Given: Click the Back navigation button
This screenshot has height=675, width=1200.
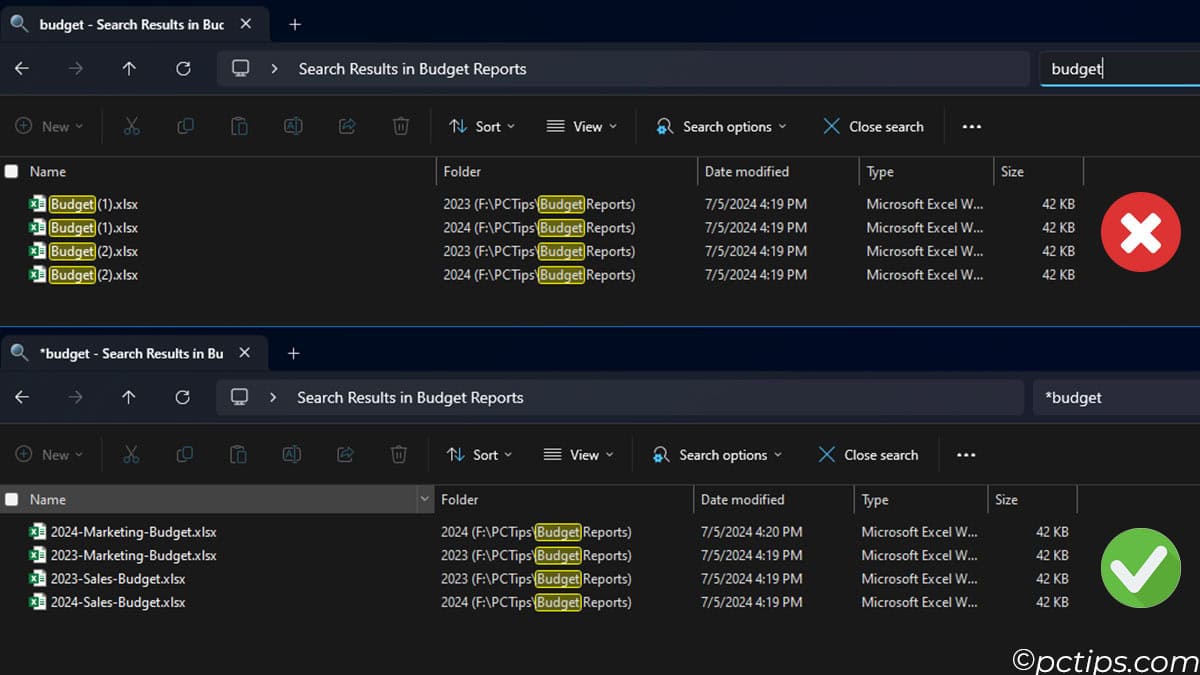Looking at the screenshot, I should 22,68.
